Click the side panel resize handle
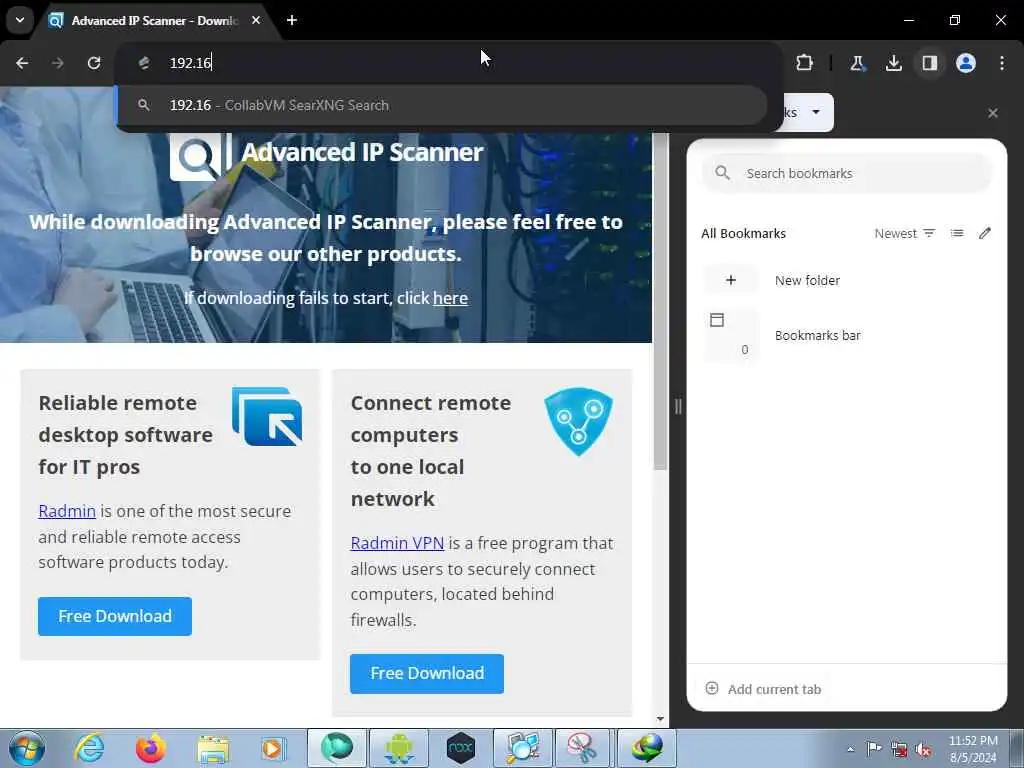The image size is (1024, 768). coord(678,406)
